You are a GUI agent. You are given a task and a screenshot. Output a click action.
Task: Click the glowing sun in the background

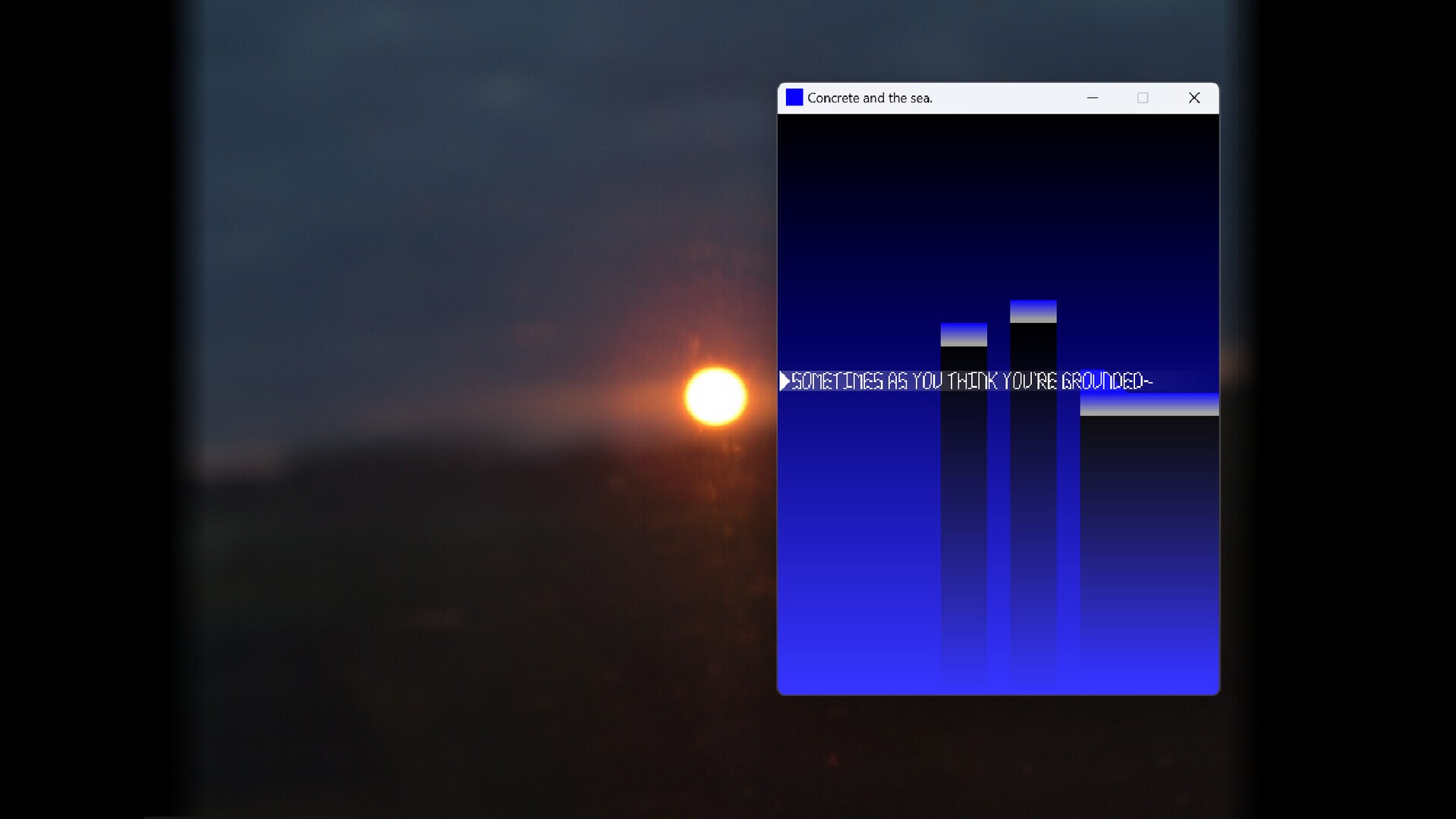tap(715, 397)
